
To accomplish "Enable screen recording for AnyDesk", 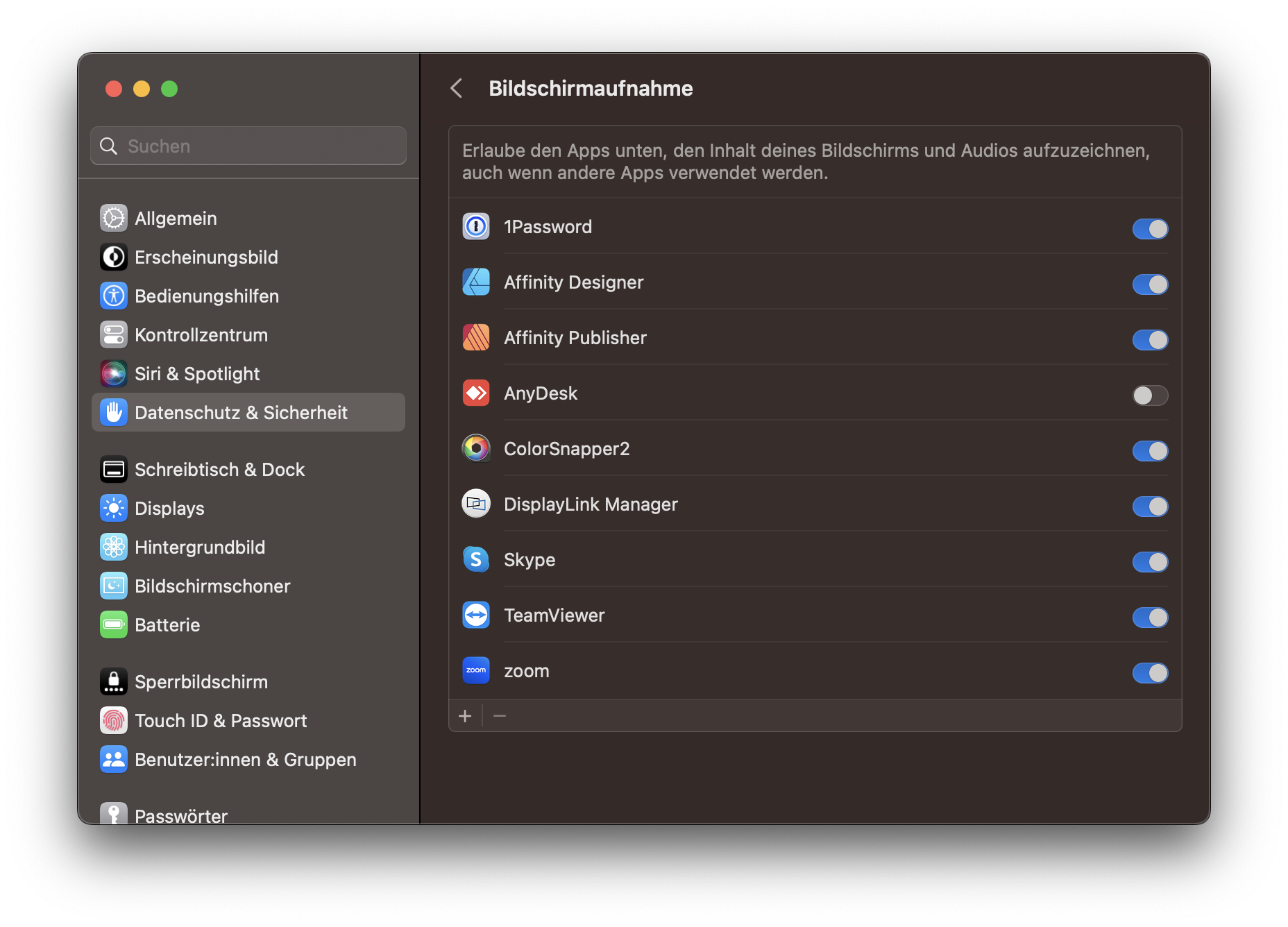I will pos(1150,395).
